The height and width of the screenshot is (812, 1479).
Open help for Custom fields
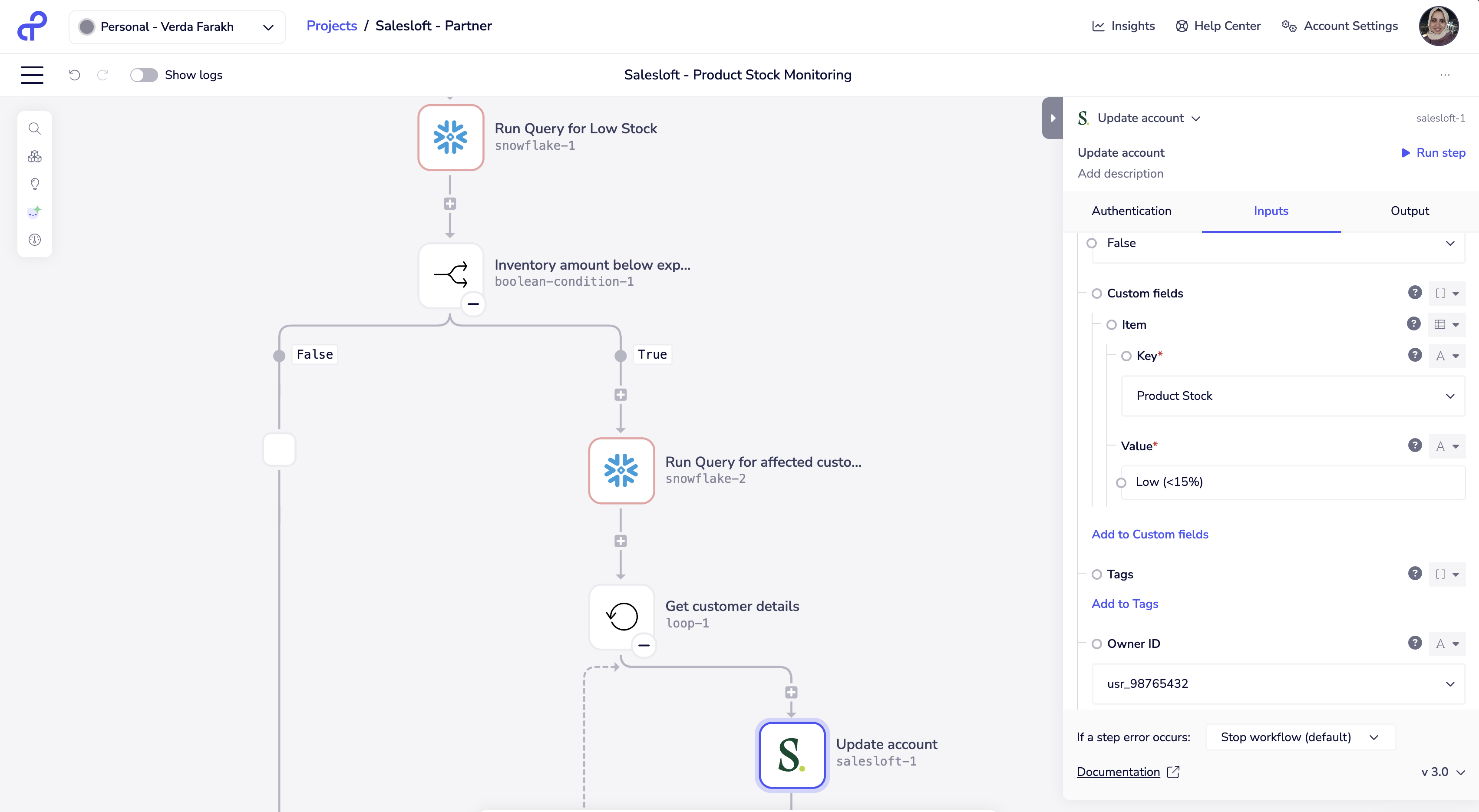pyautogui.click(x=1415, y=293)
